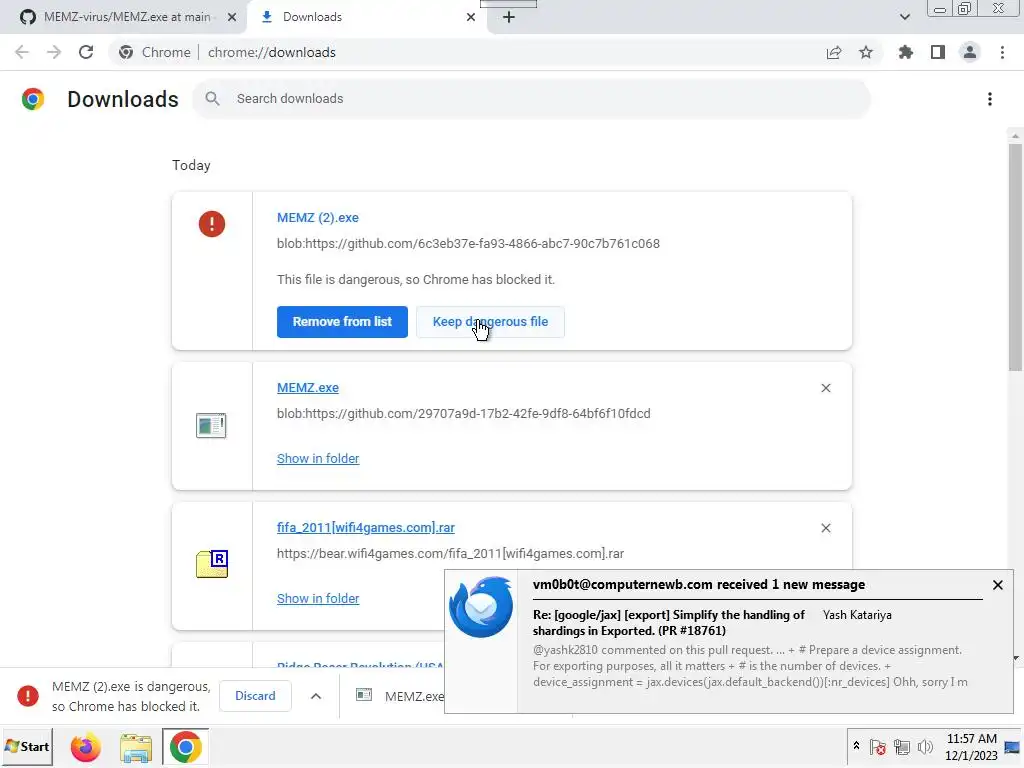
Task: Open the MEMZ (2).exe file link
Action: 318,217
